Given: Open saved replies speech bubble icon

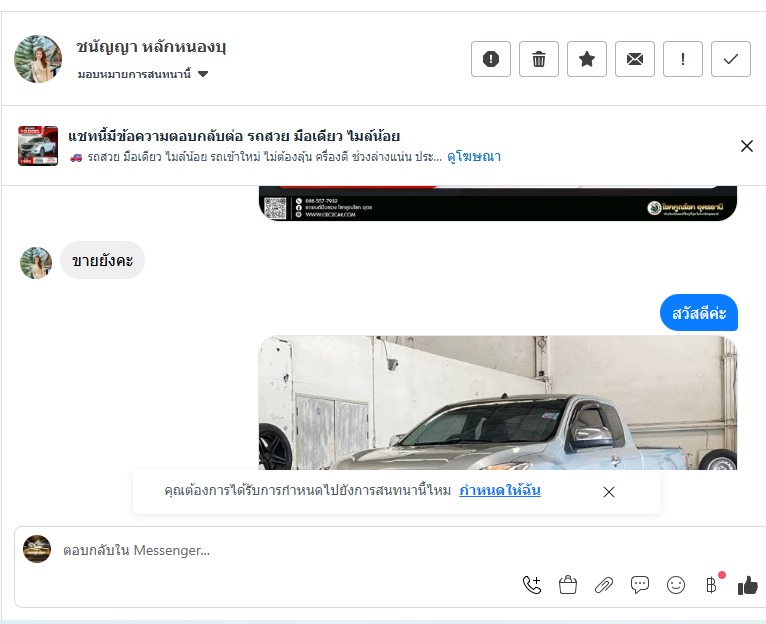Looking at the screenshot, I should pos(639,584).
